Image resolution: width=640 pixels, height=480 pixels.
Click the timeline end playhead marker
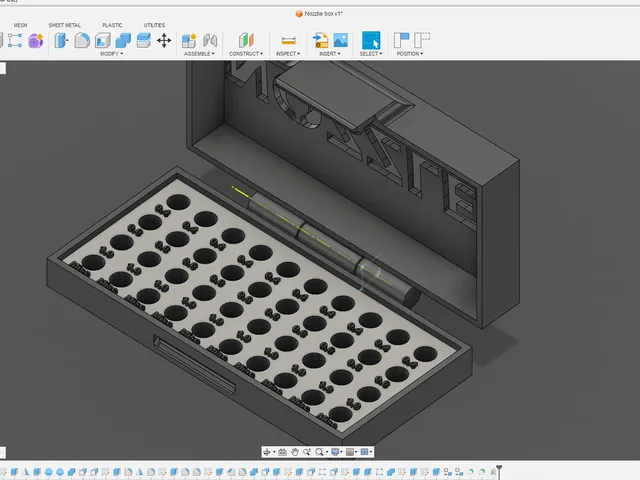(499, 471)
